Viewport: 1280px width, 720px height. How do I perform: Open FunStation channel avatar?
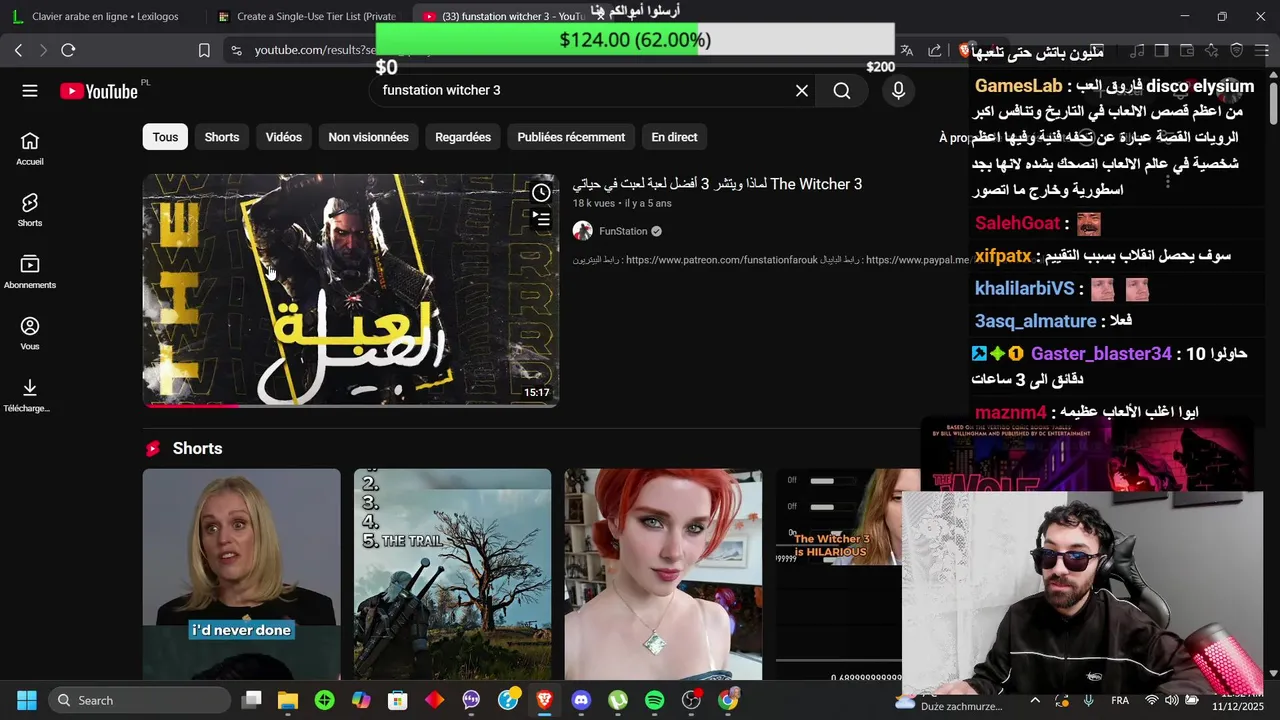click(x=582, y=231)
